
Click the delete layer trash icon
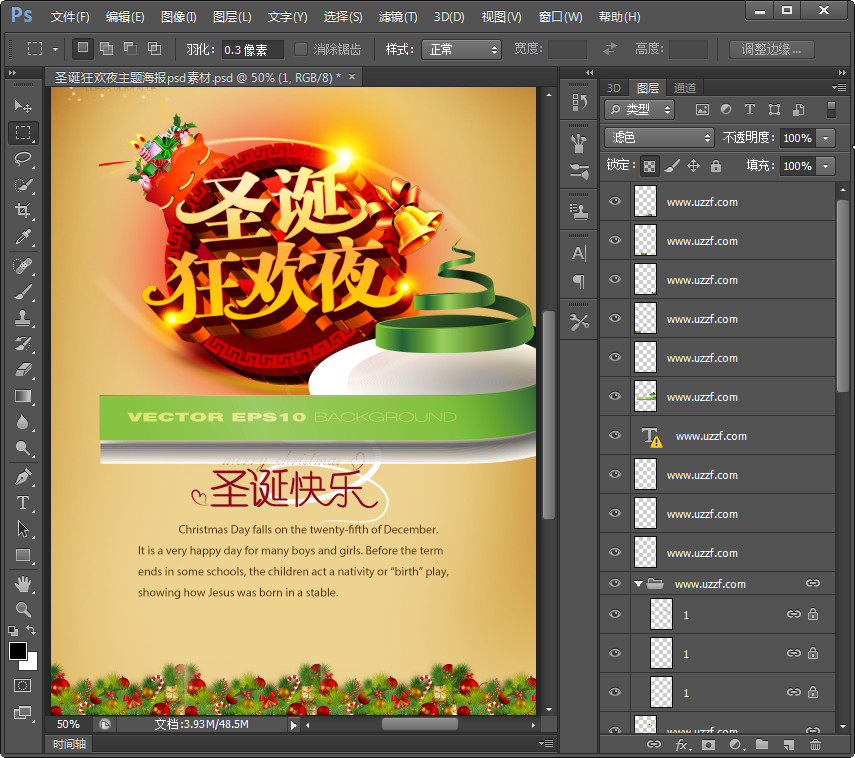pos(815,744)
